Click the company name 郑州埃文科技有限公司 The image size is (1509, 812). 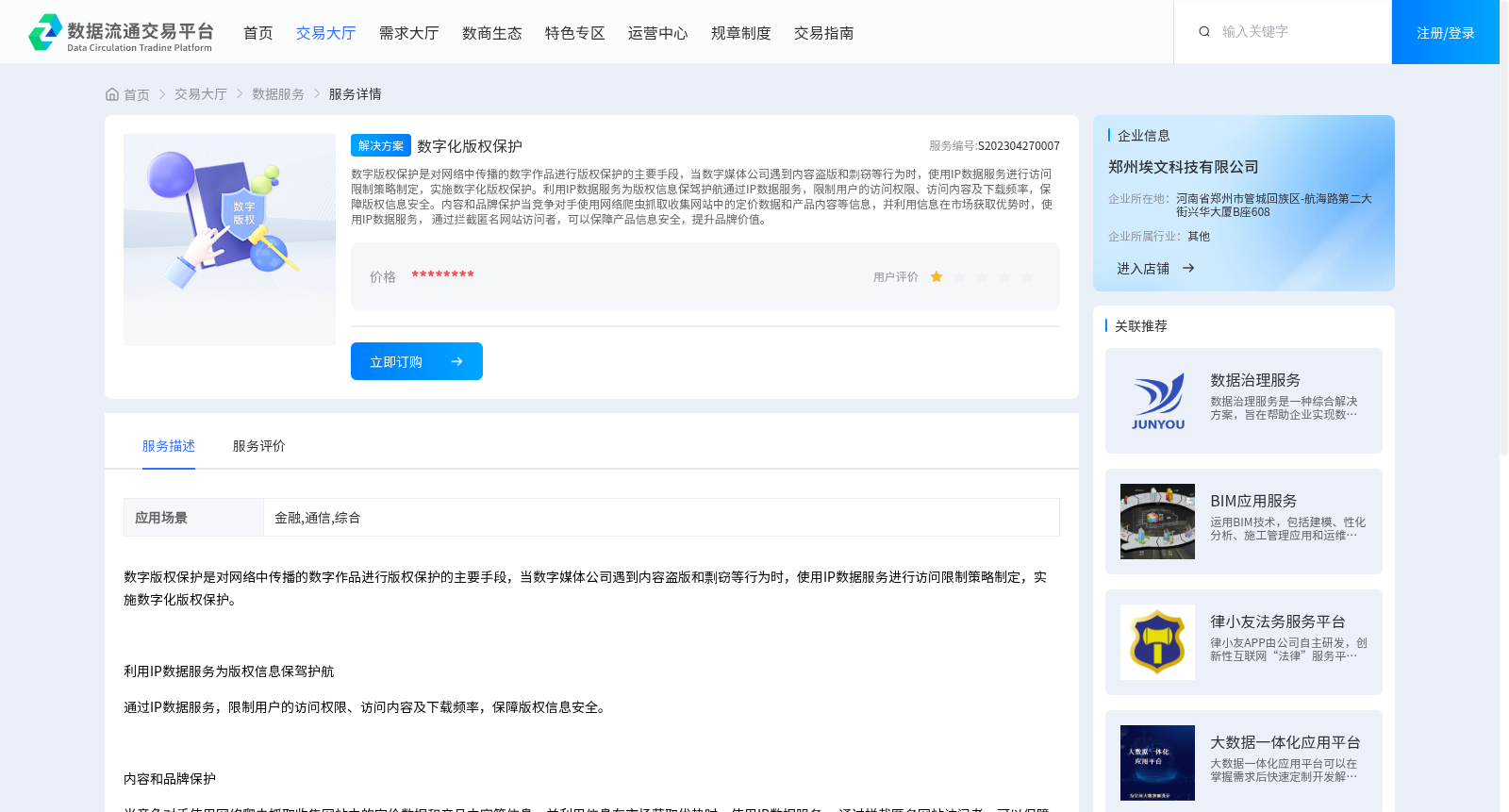point(1184,167)
